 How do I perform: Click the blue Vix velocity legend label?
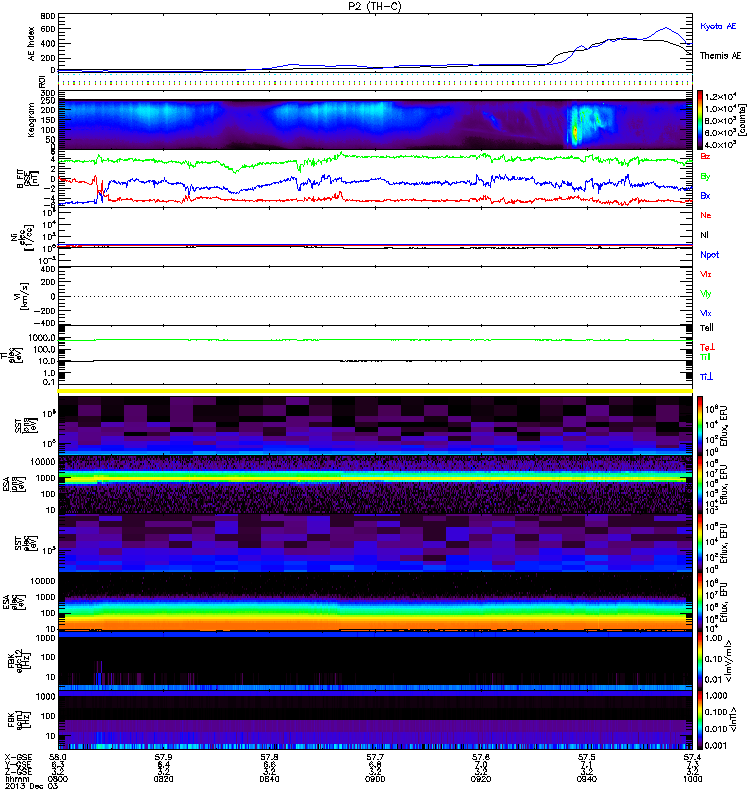(x=705, y=313)
